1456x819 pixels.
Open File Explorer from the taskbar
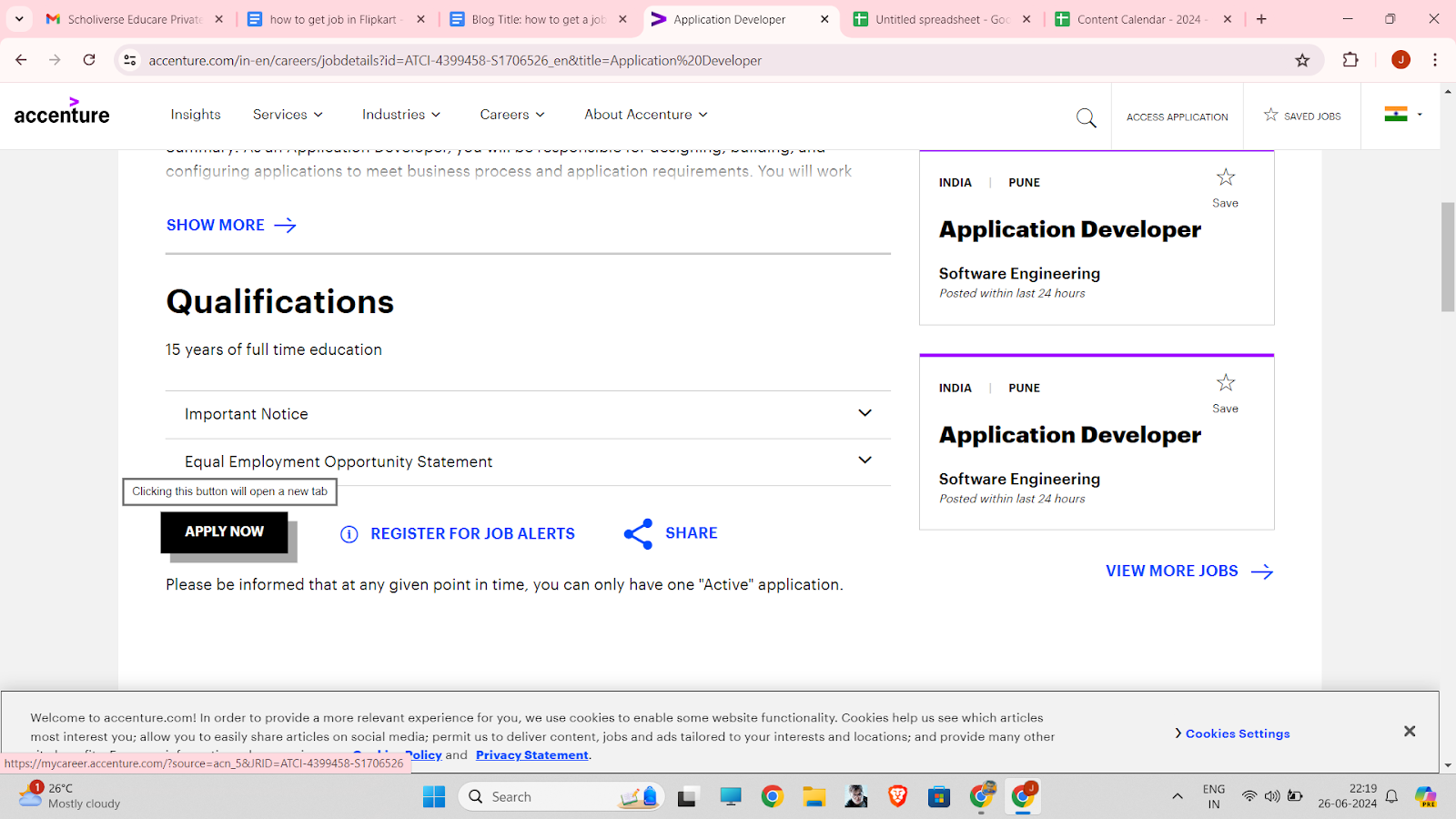pos(814,797)
